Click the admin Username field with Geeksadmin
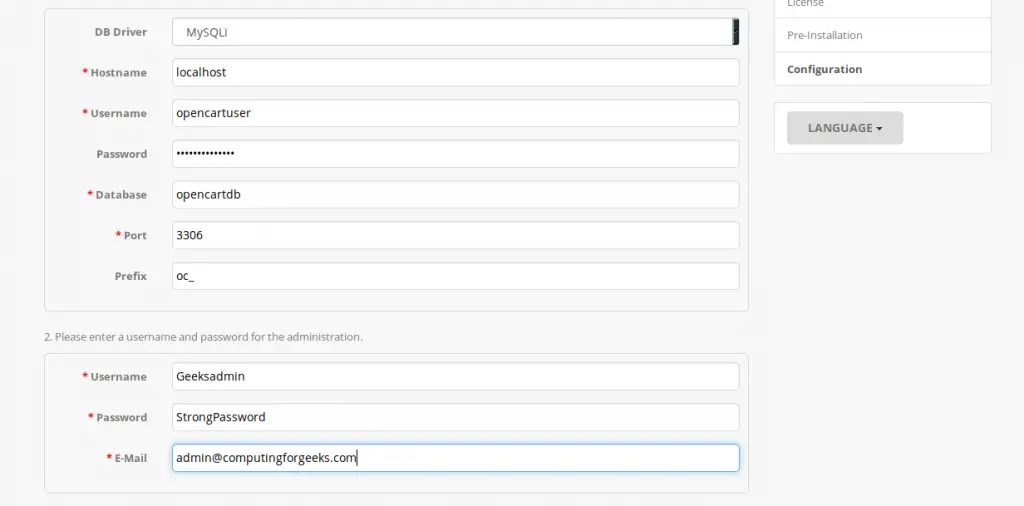1024x506 pixels. [x=455, y=377]
